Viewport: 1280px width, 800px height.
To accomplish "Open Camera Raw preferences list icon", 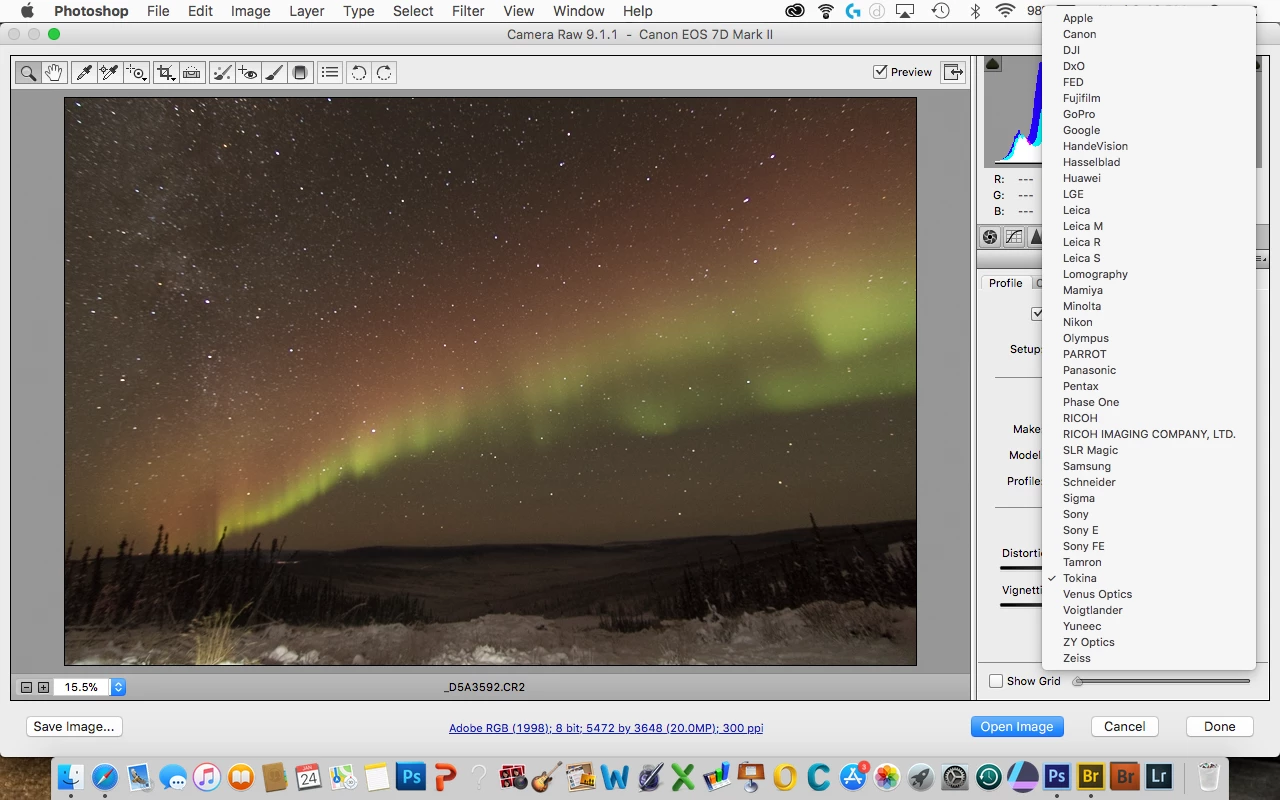I will coord(330,73).
